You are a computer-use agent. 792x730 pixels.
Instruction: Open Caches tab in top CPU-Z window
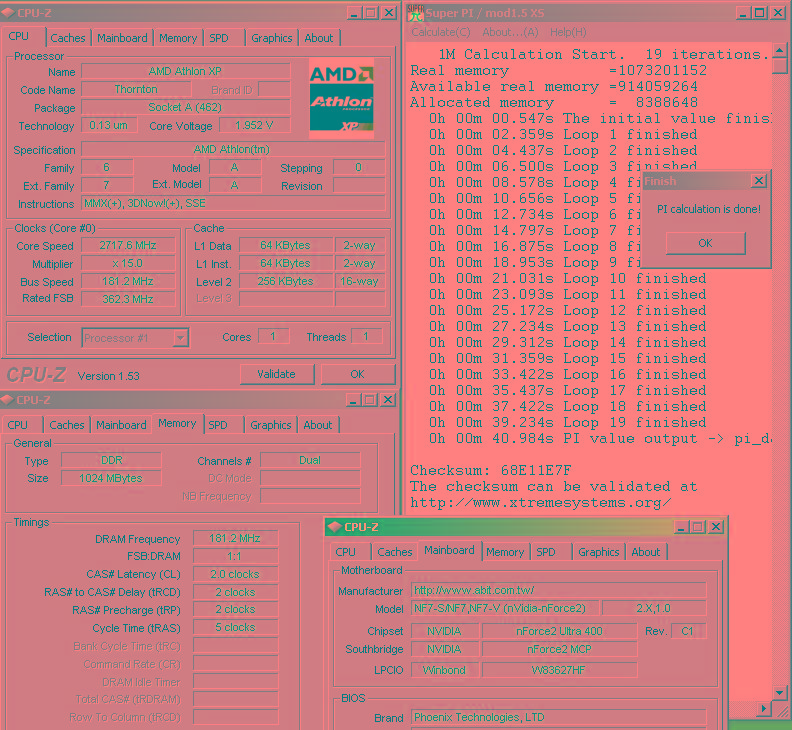[x=68, y=38]
